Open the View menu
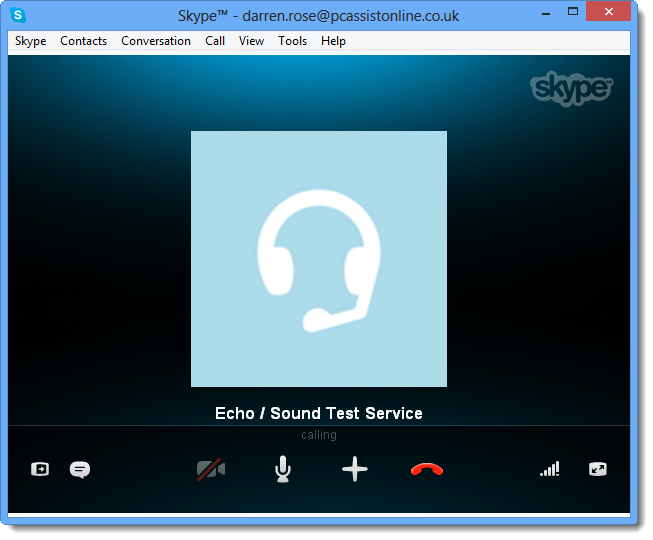Image resolution: width=653 pixels, height=540 pixels. tap(251, 41)
